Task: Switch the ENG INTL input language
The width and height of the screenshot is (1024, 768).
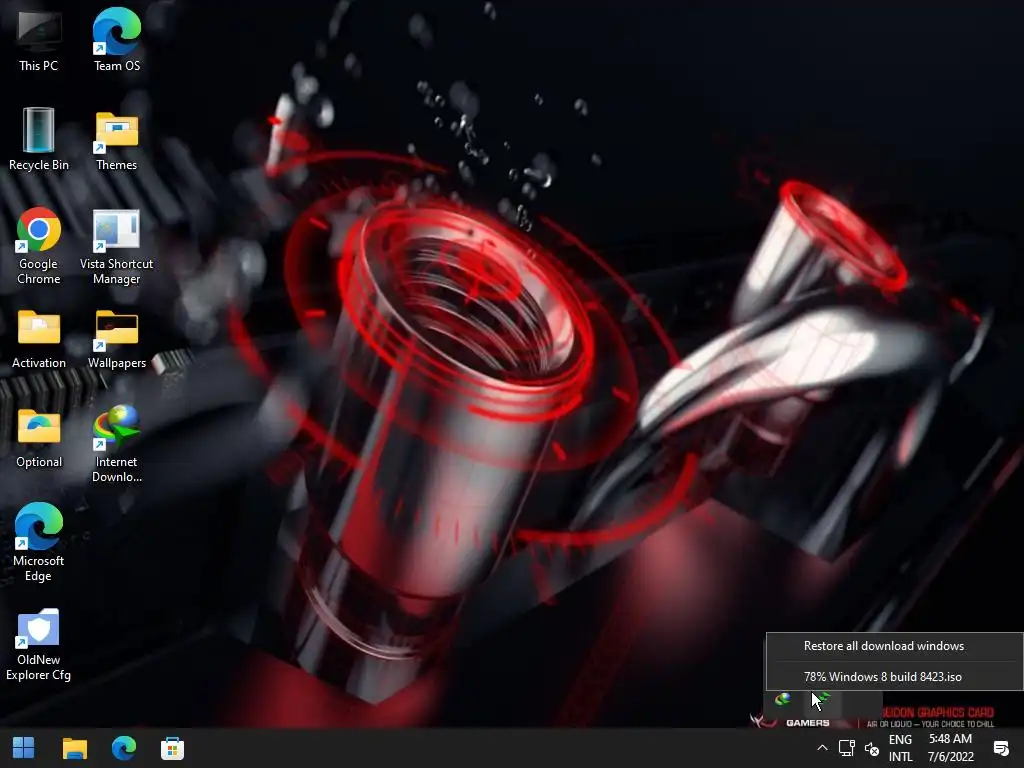Action: pos(901,748)
